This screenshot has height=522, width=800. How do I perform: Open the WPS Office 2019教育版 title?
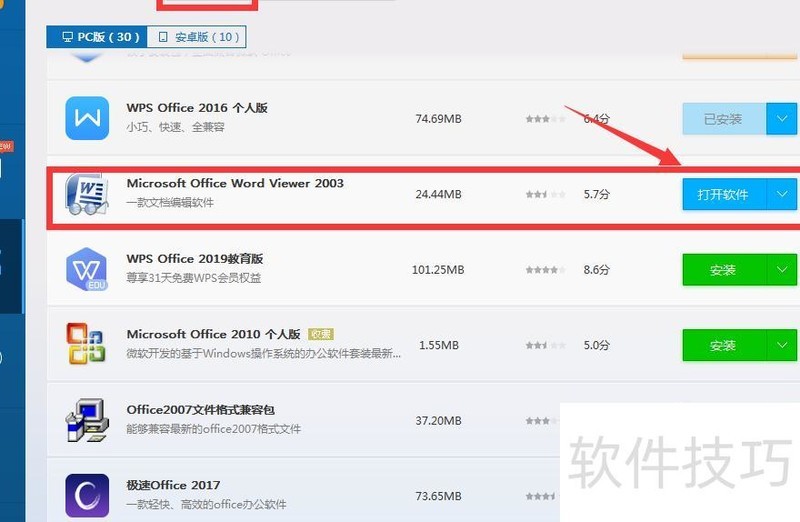coord(195,259)
